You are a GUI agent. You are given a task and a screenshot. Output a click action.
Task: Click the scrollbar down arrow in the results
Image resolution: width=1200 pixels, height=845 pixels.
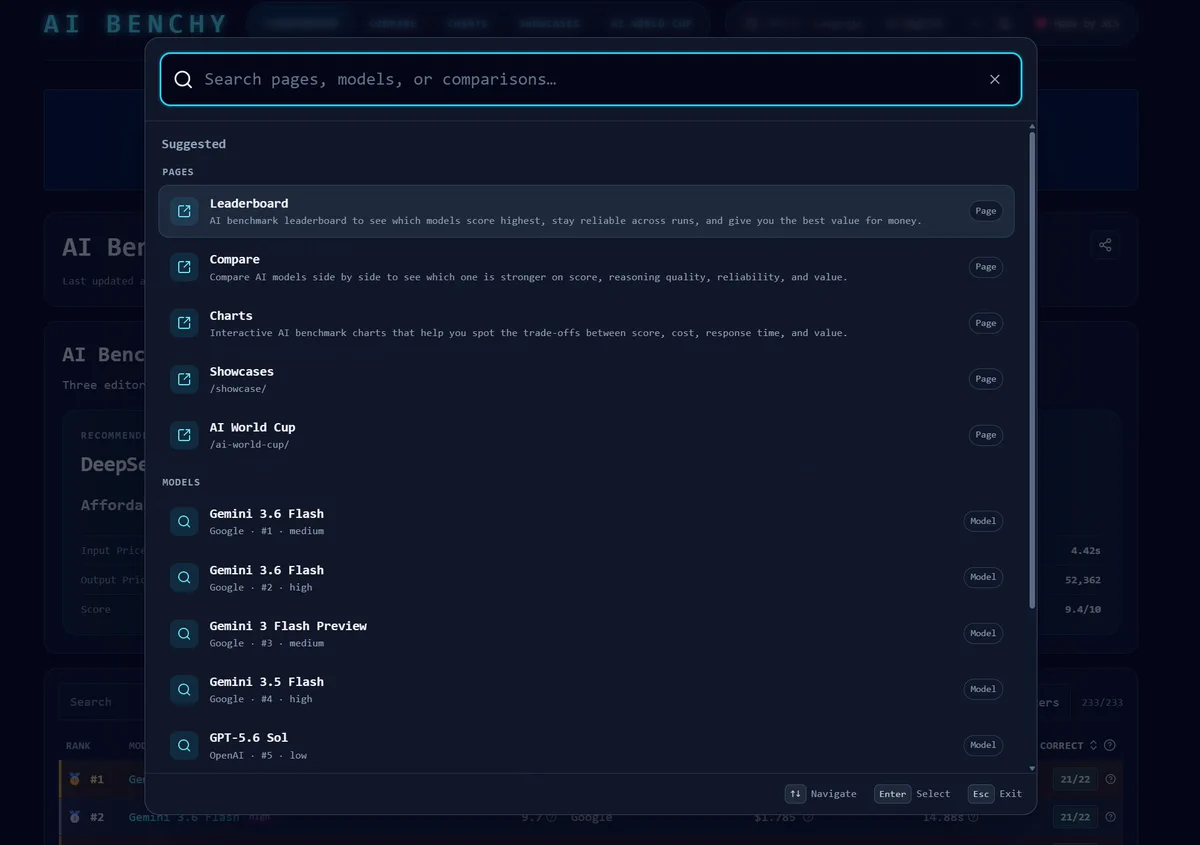[1032, 768]
